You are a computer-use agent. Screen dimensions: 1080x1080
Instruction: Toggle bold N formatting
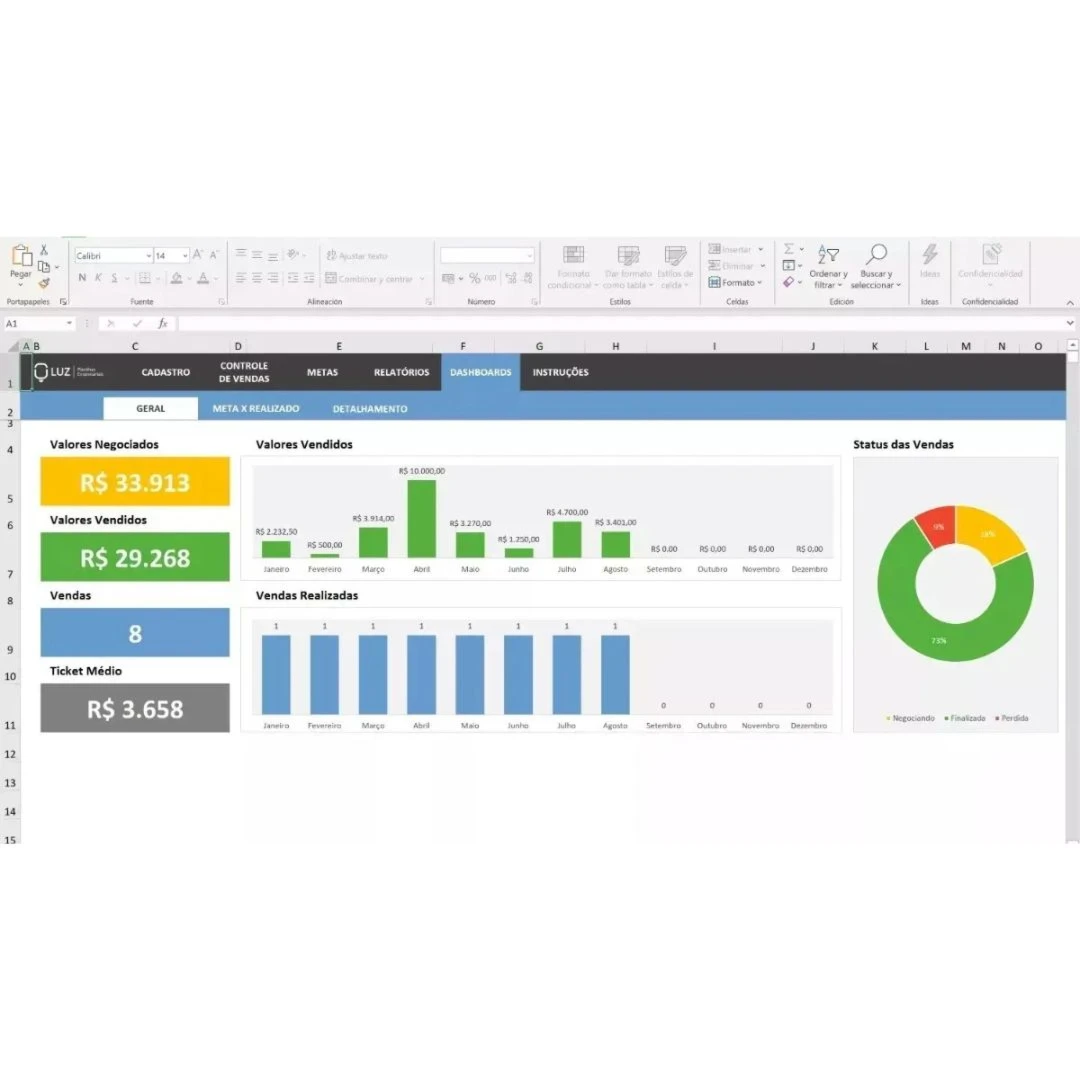point(82,278)
